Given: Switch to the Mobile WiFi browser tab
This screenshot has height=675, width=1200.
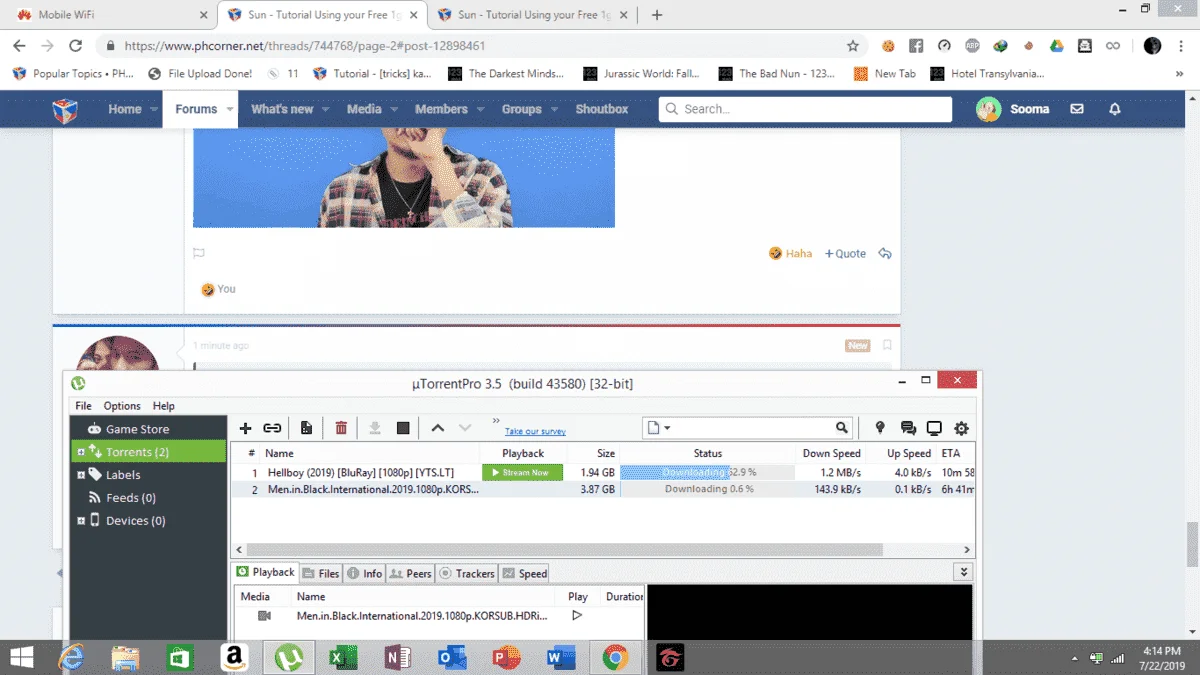Looking at the screenshot, I should pos(109,15).
